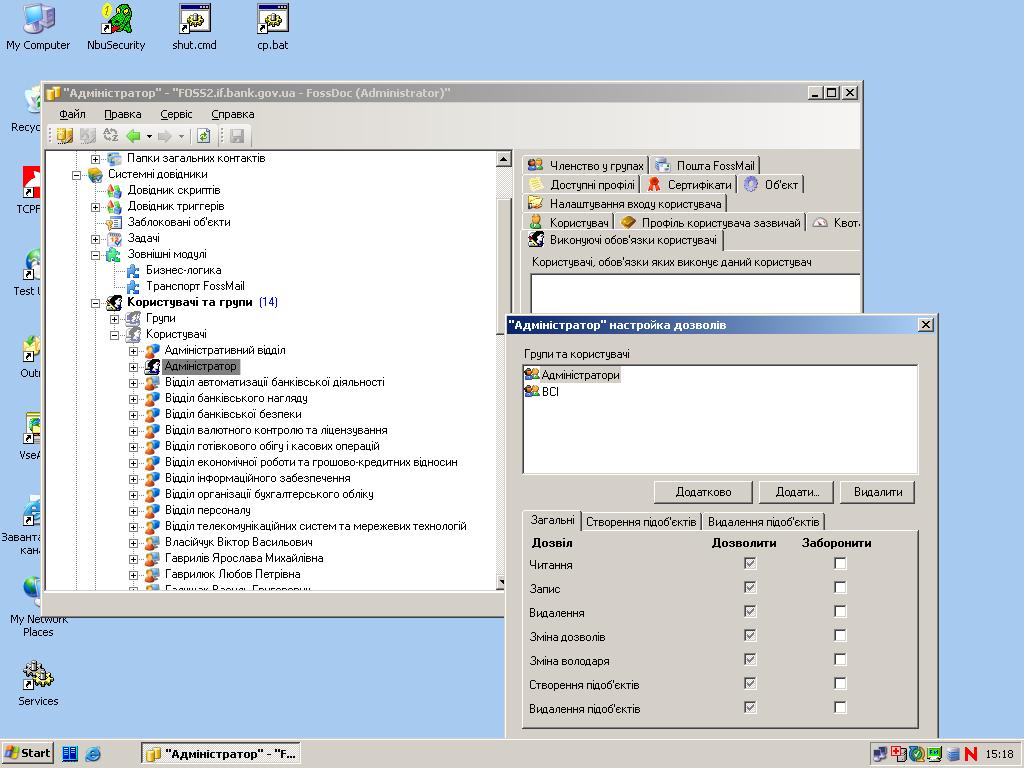Check the deny box for Запис

pos(840,588)
